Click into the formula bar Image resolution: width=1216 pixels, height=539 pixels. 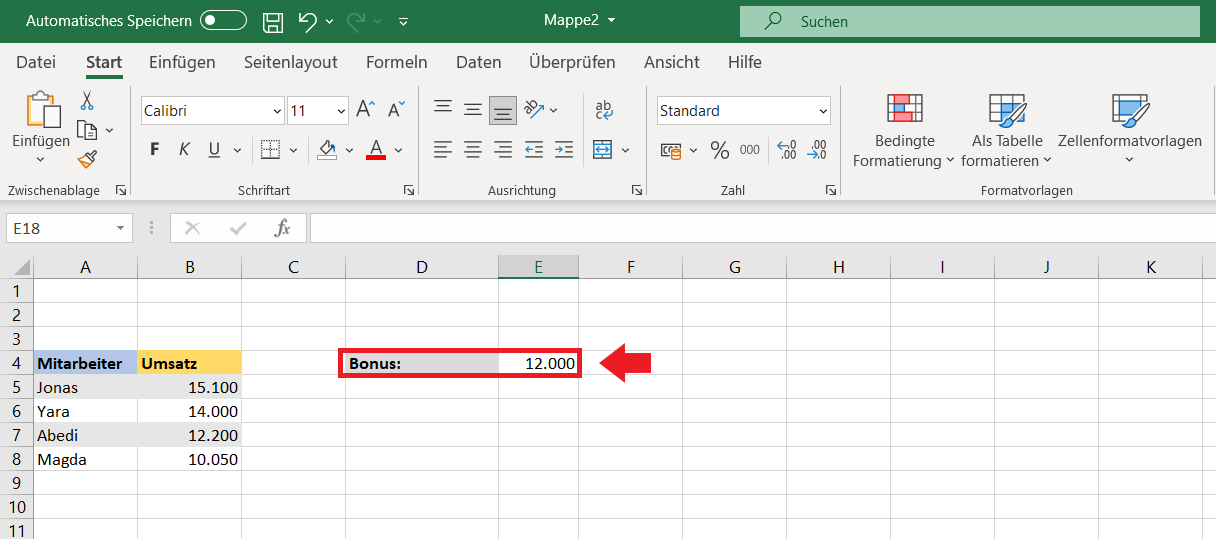[x=763, y=228]
